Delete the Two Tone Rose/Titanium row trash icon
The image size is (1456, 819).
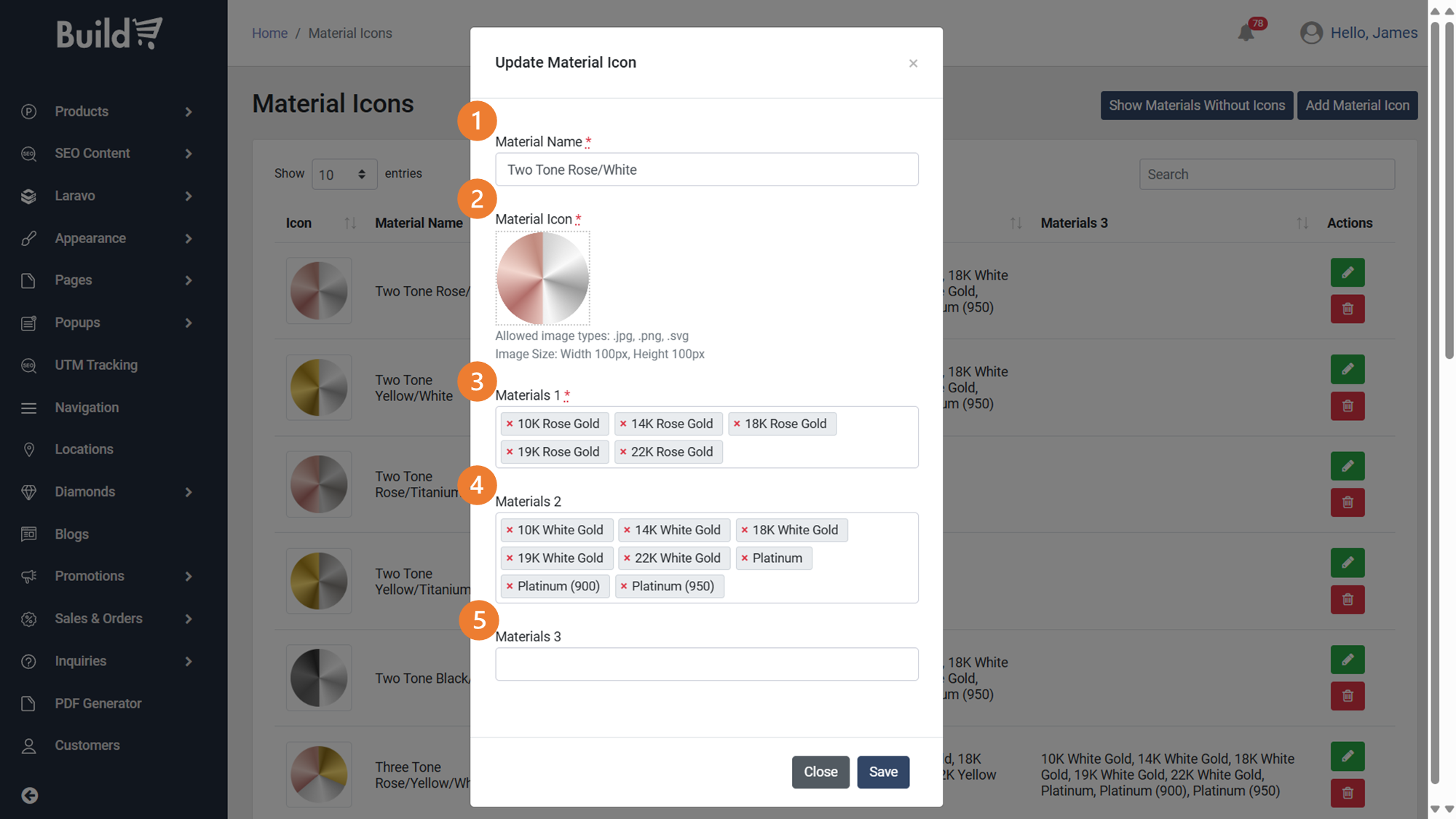(x=1348, y=502)
